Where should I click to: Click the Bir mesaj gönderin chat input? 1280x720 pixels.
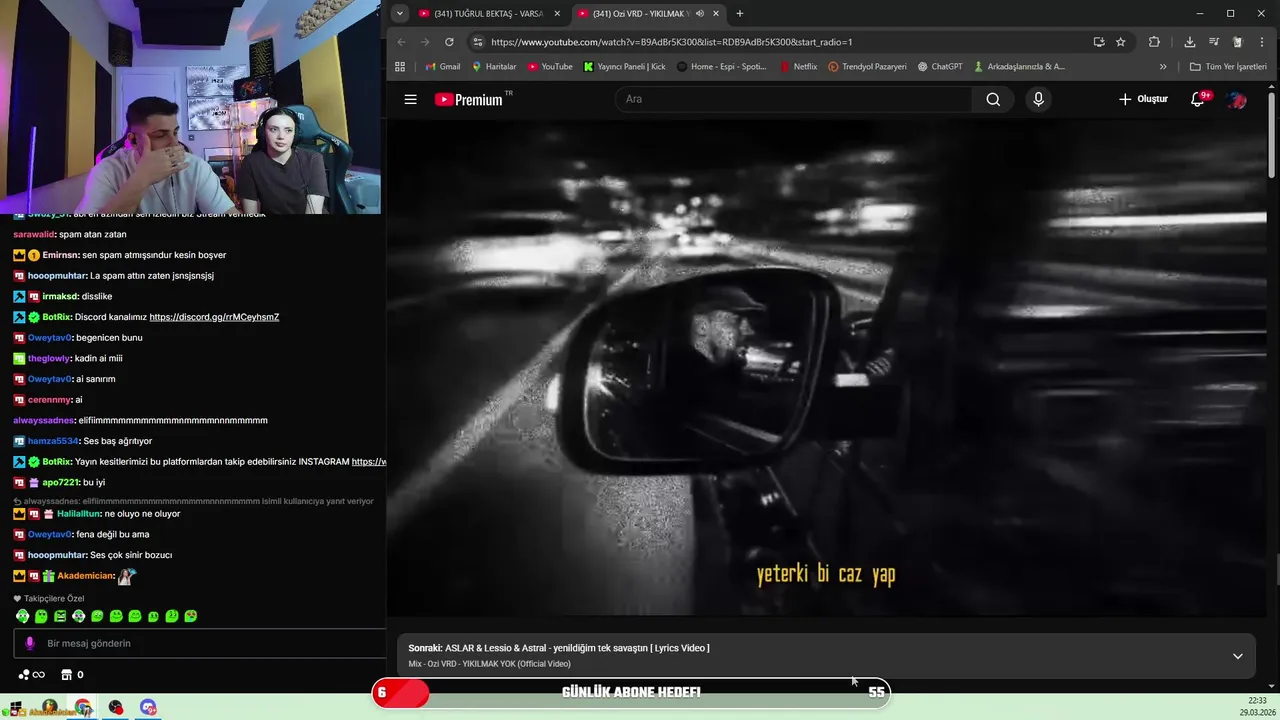point(200,643)
